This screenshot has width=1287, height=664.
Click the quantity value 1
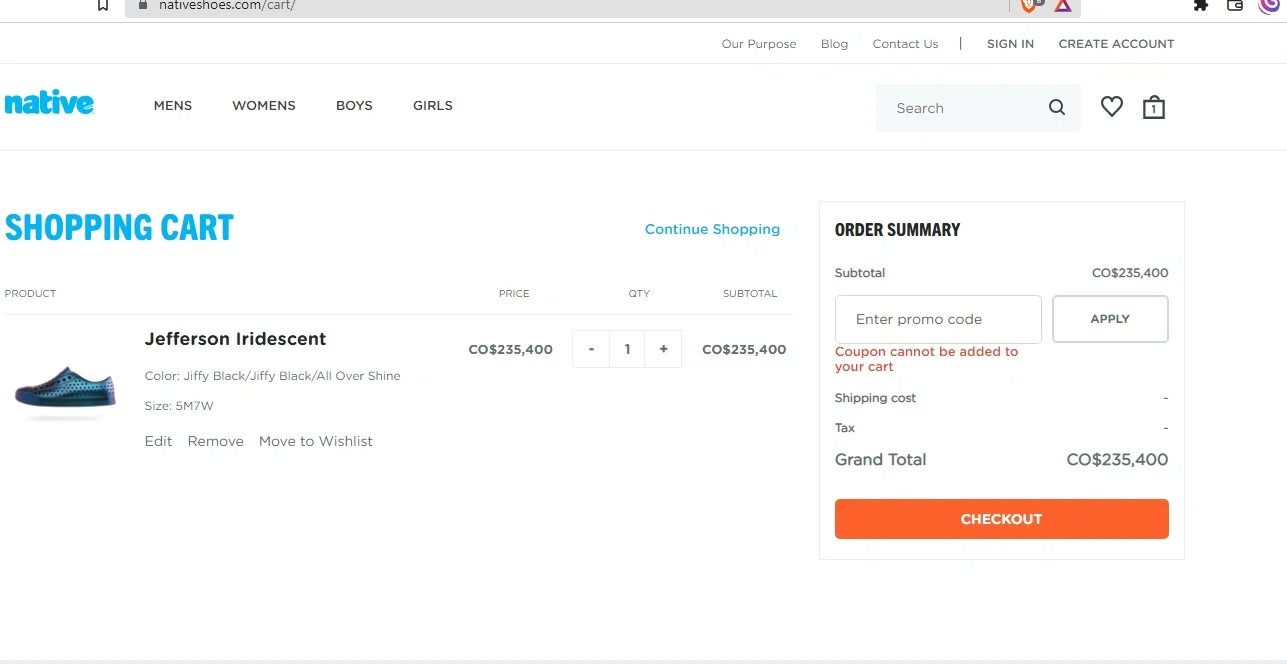[627, 349]
